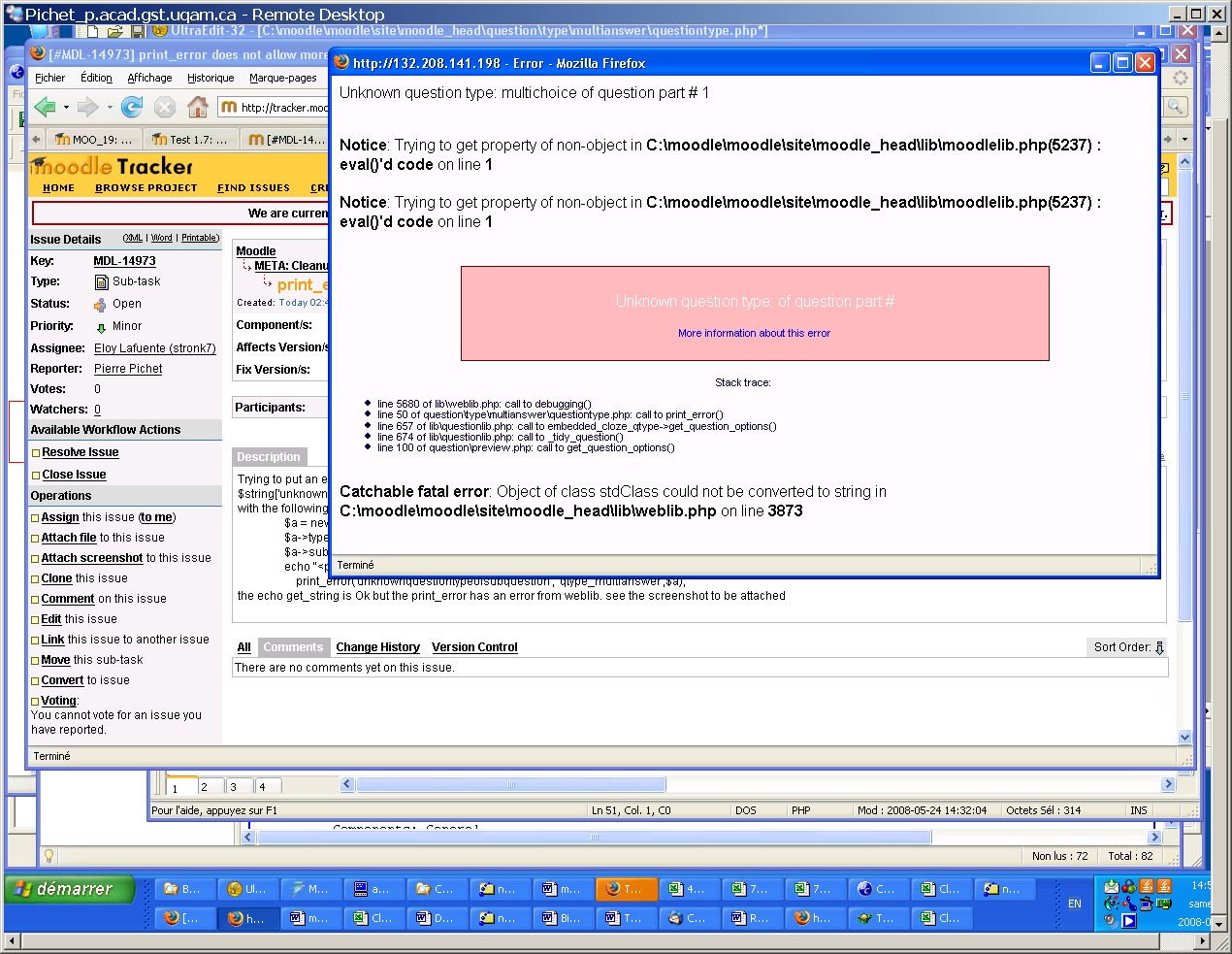Click HOME in Moodle Tracker navigation
Screen dimensions: 1232x954
pyautogui.click(x=58, y=188)
